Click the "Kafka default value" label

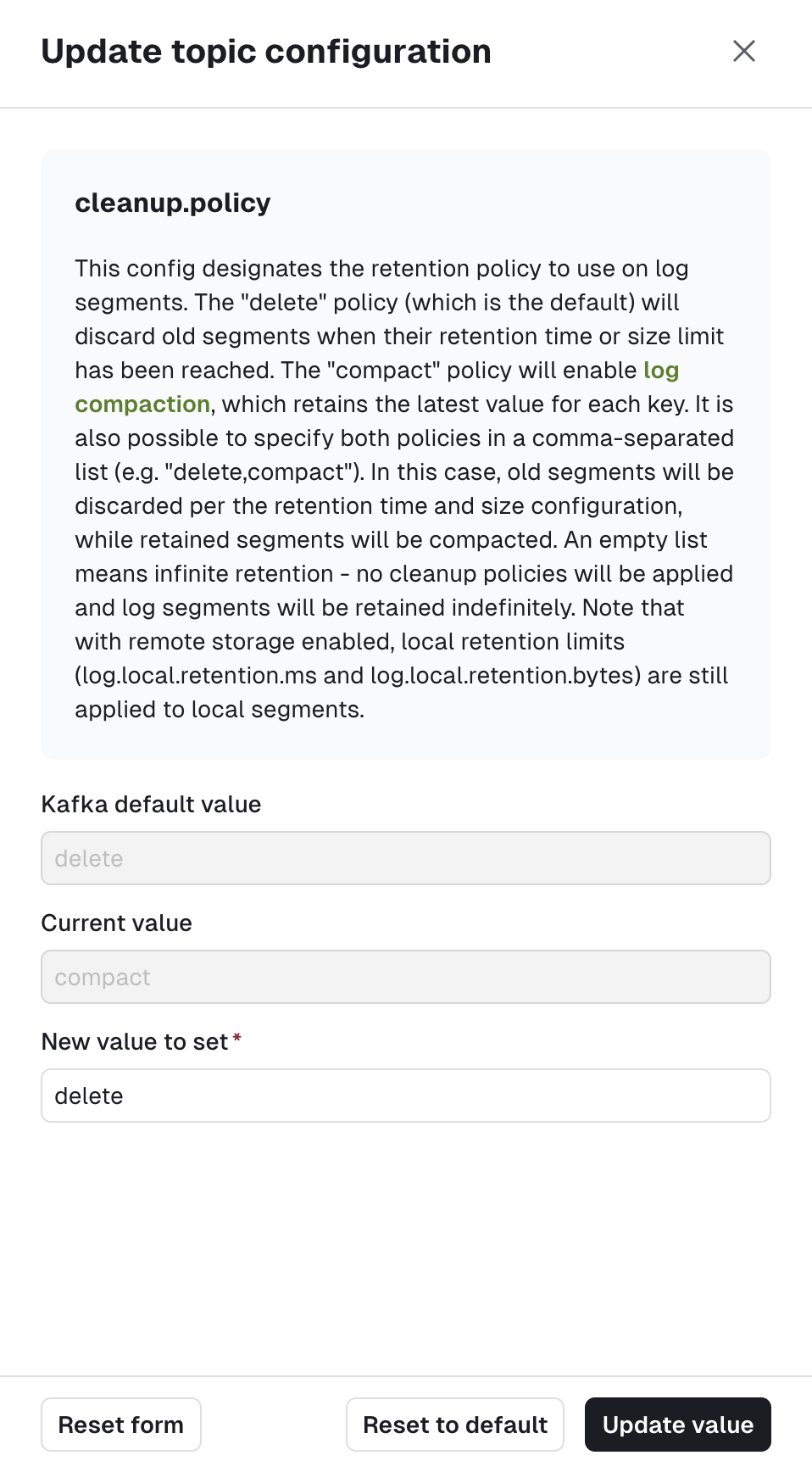tap(152, 804)
